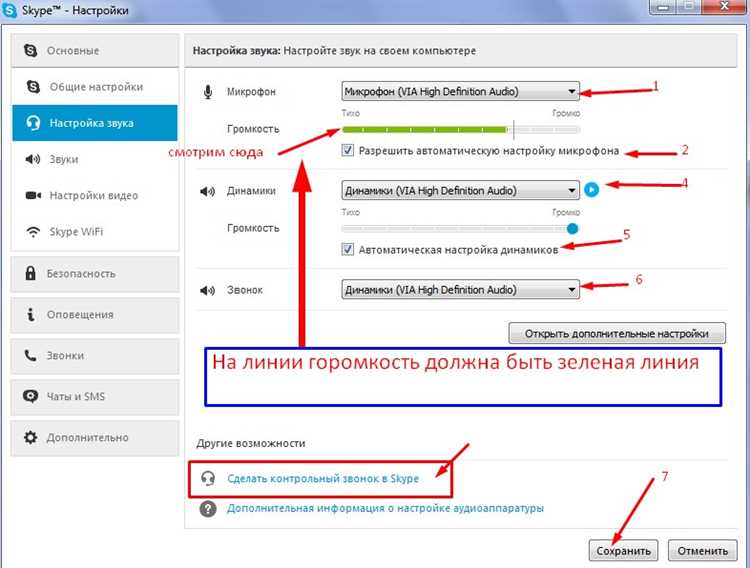The height and width of the screenshot is (568, 750).
Task: Select Звуки in sidebar
Action: pos(95,159)
